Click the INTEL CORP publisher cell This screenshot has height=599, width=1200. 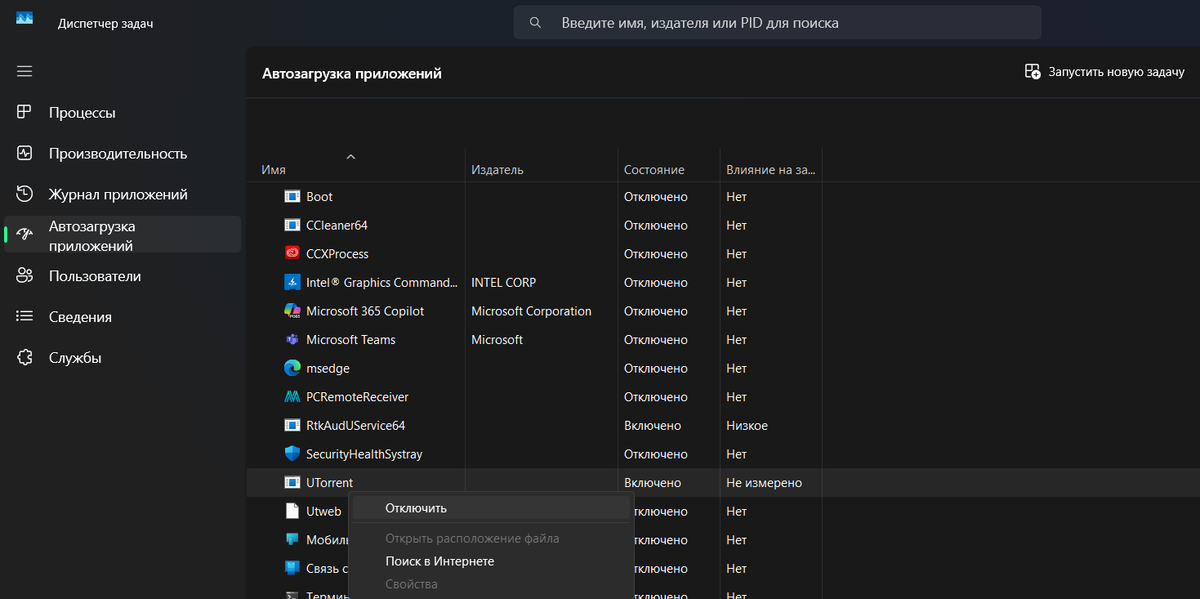point(503,282)
